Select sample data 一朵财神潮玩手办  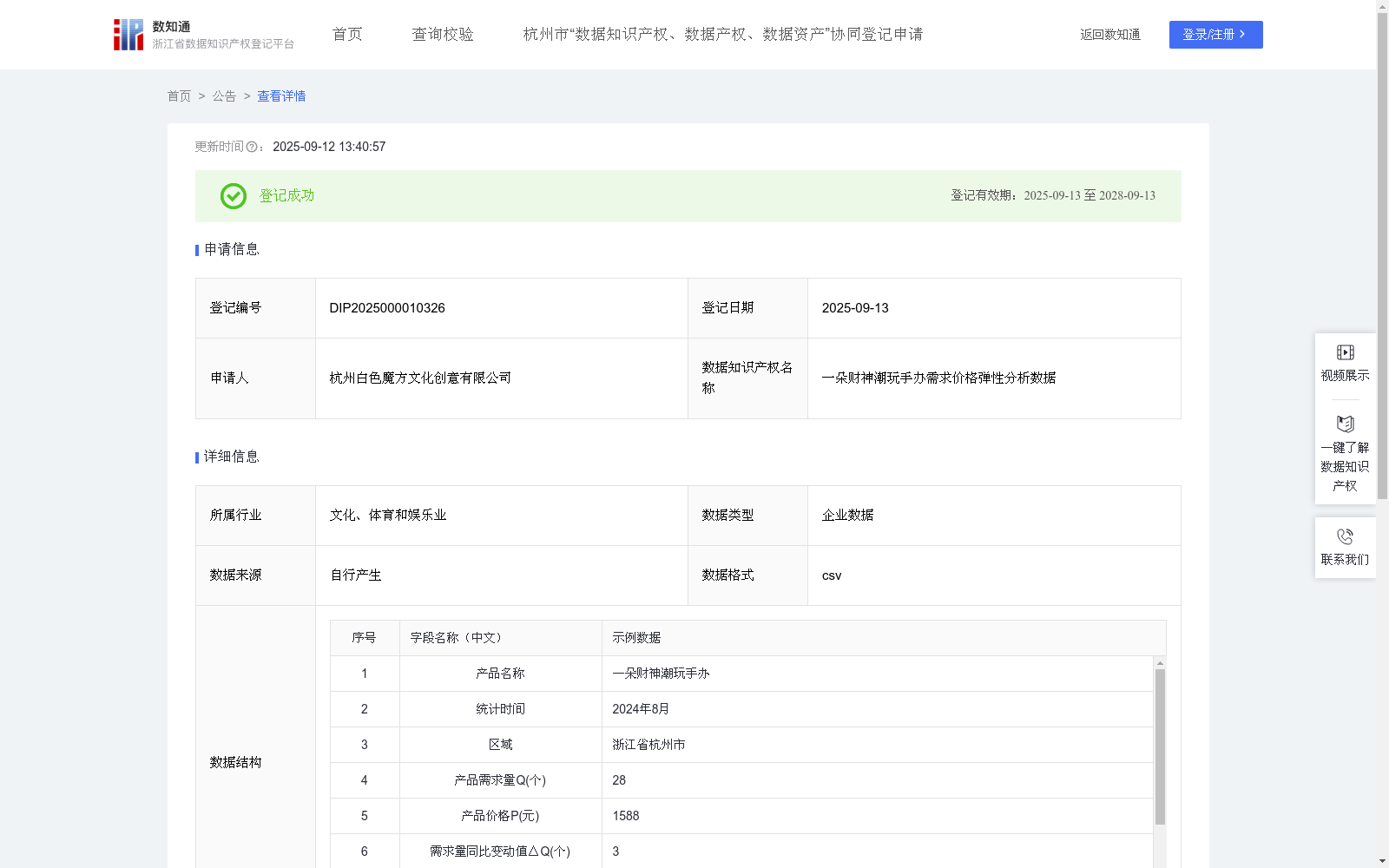(661, 674)
